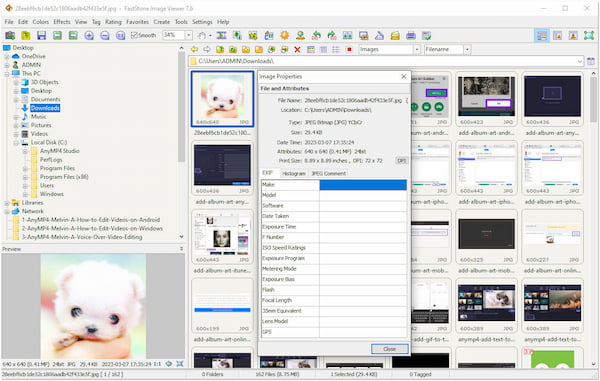This screenshot has width=600, height=381.
Task: Click the scanner acquire camera icon
Action: (10, 36)
